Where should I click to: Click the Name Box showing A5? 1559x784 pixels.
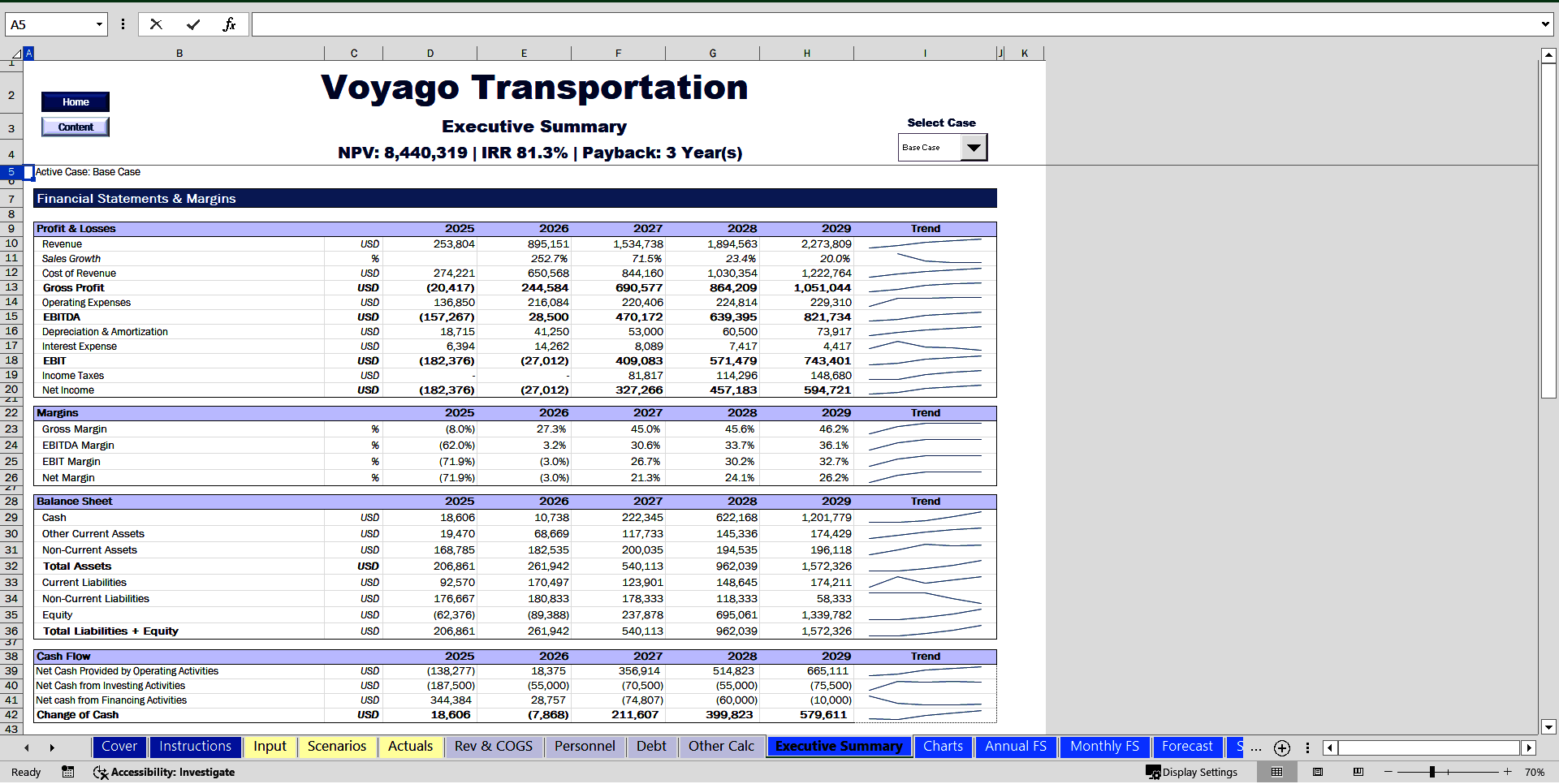(50, 24)
